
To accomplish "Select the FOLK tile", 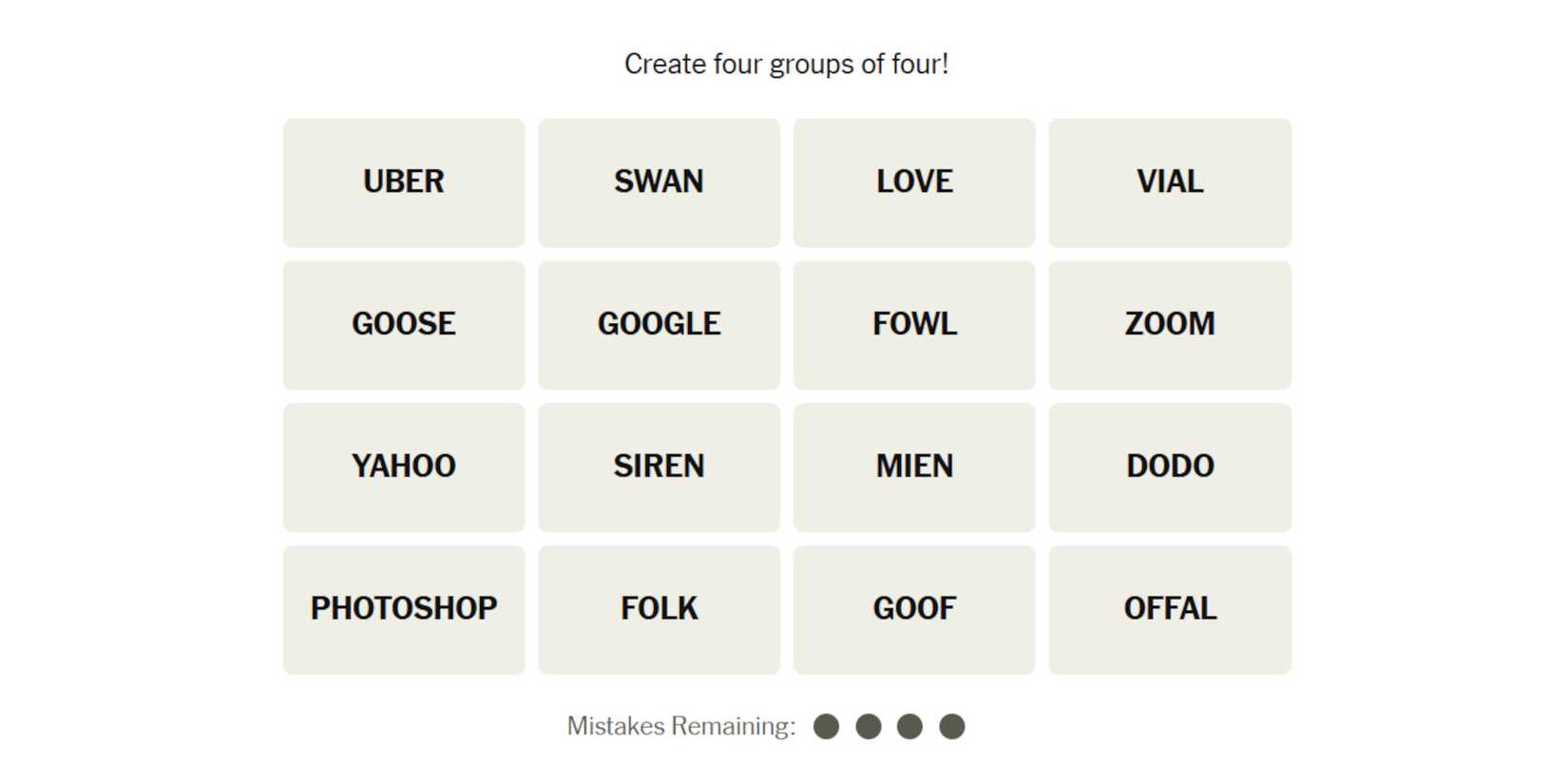I will 659,609.
